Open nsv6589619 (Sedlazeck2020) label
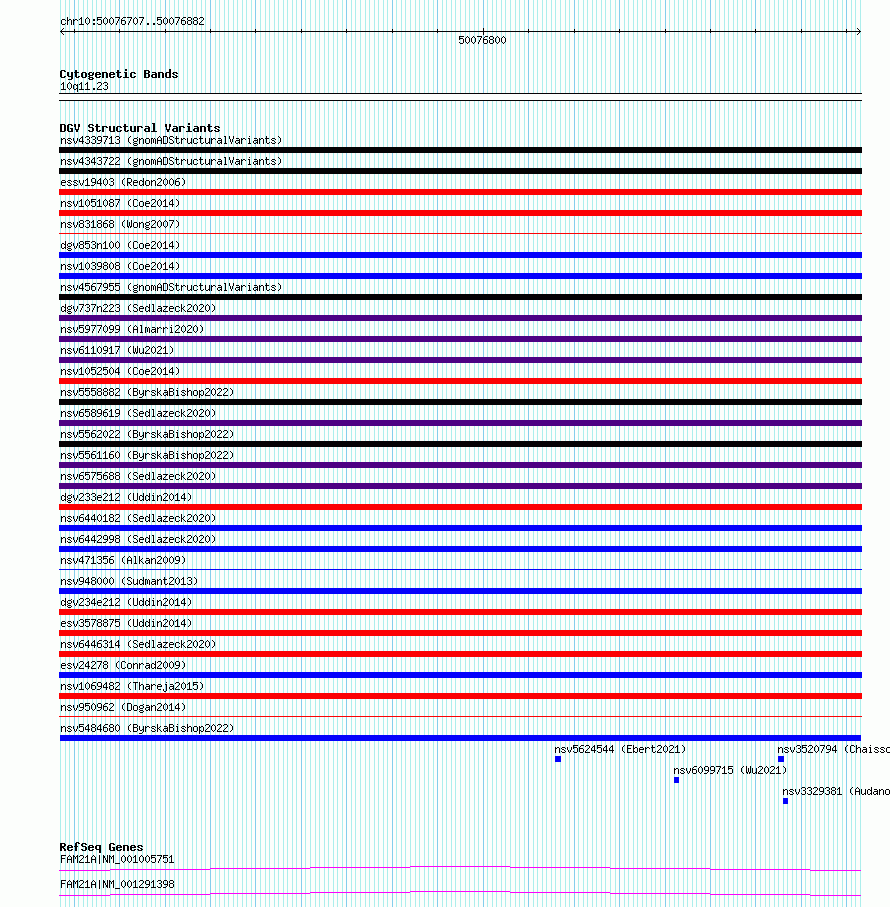This screenshot has height=907, width=890. click(138, 413)
